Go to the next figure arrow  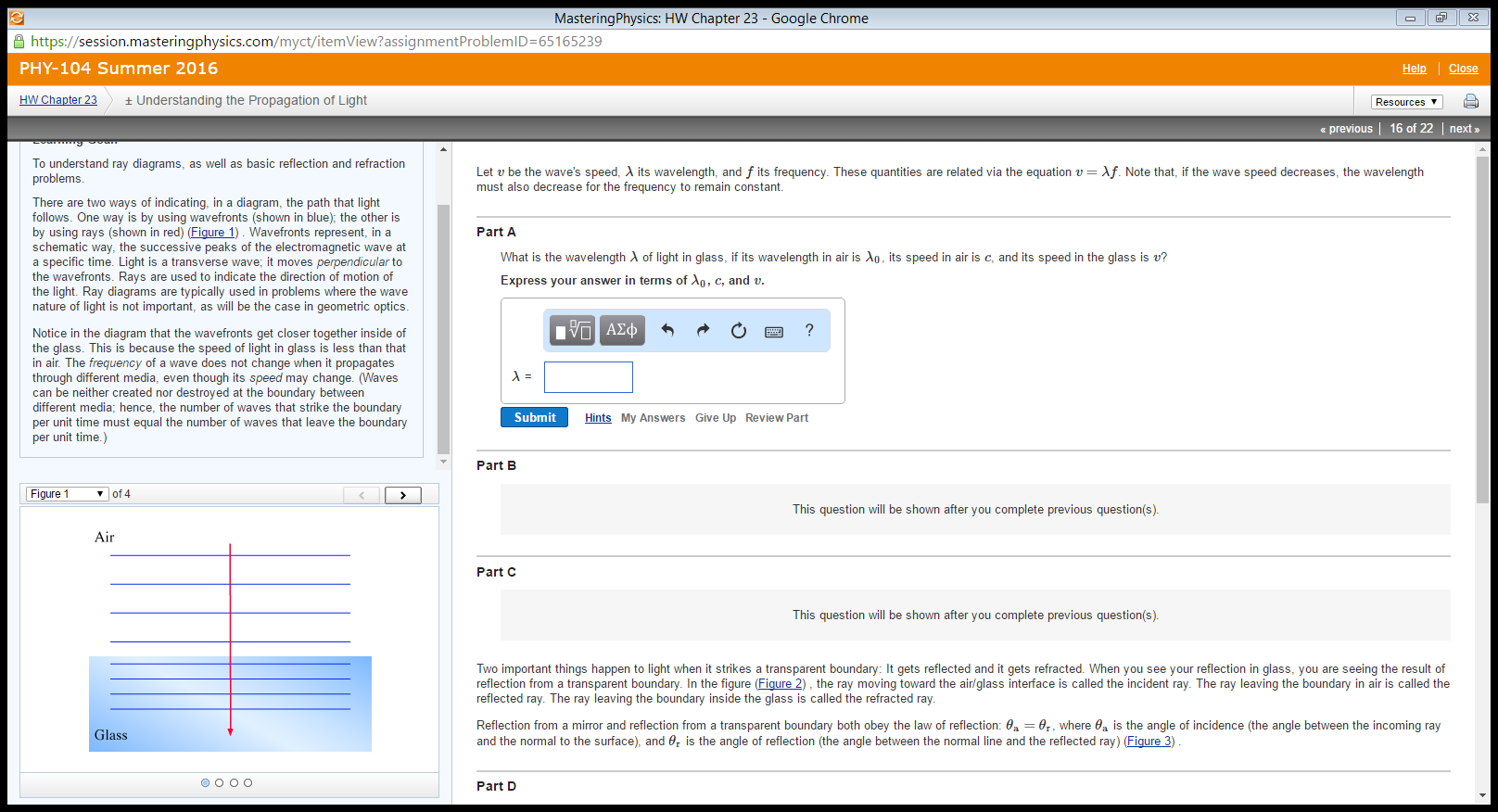point(402,495)
